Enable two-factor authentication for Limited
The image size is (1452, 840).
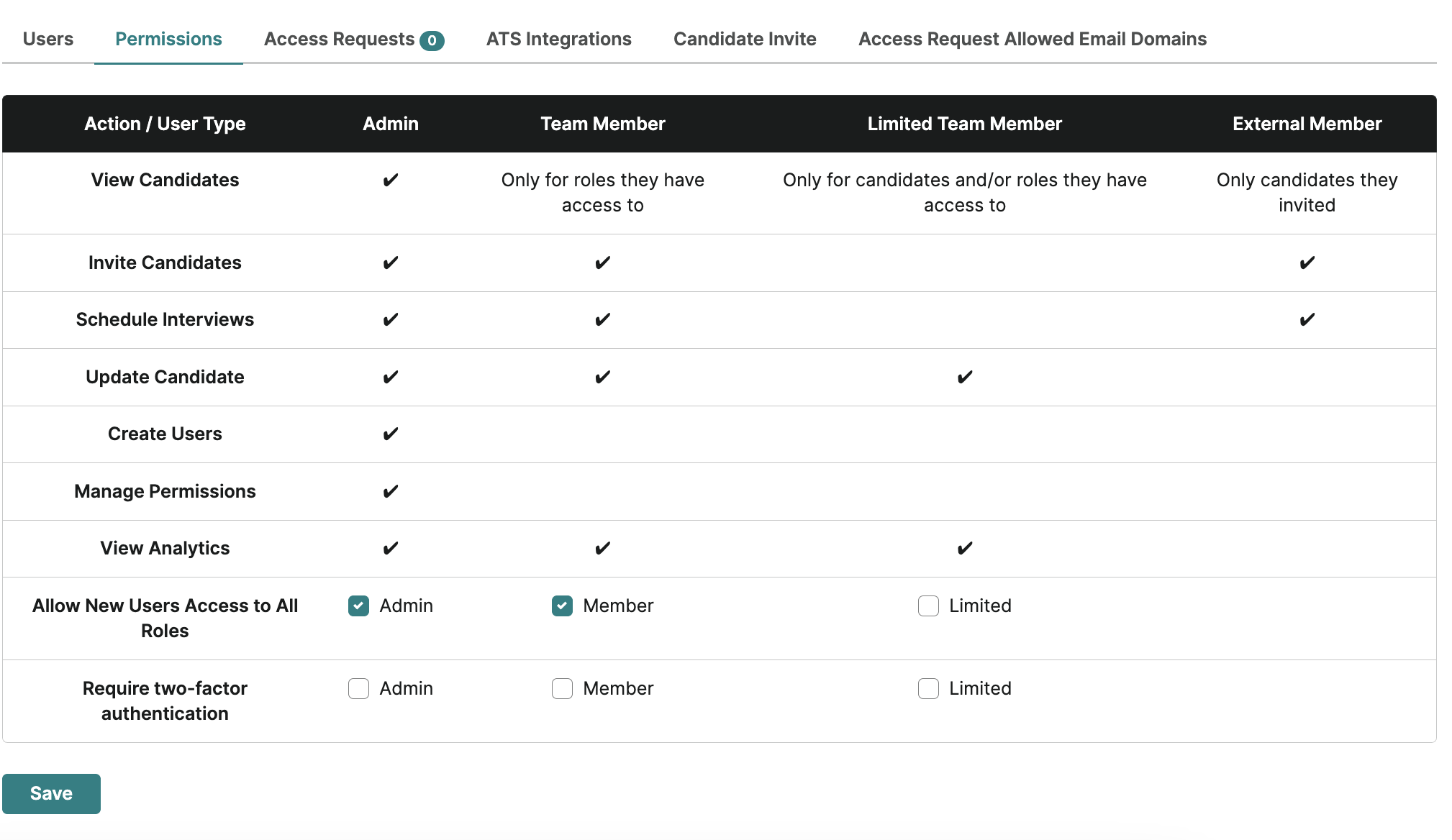coord(928,688)
